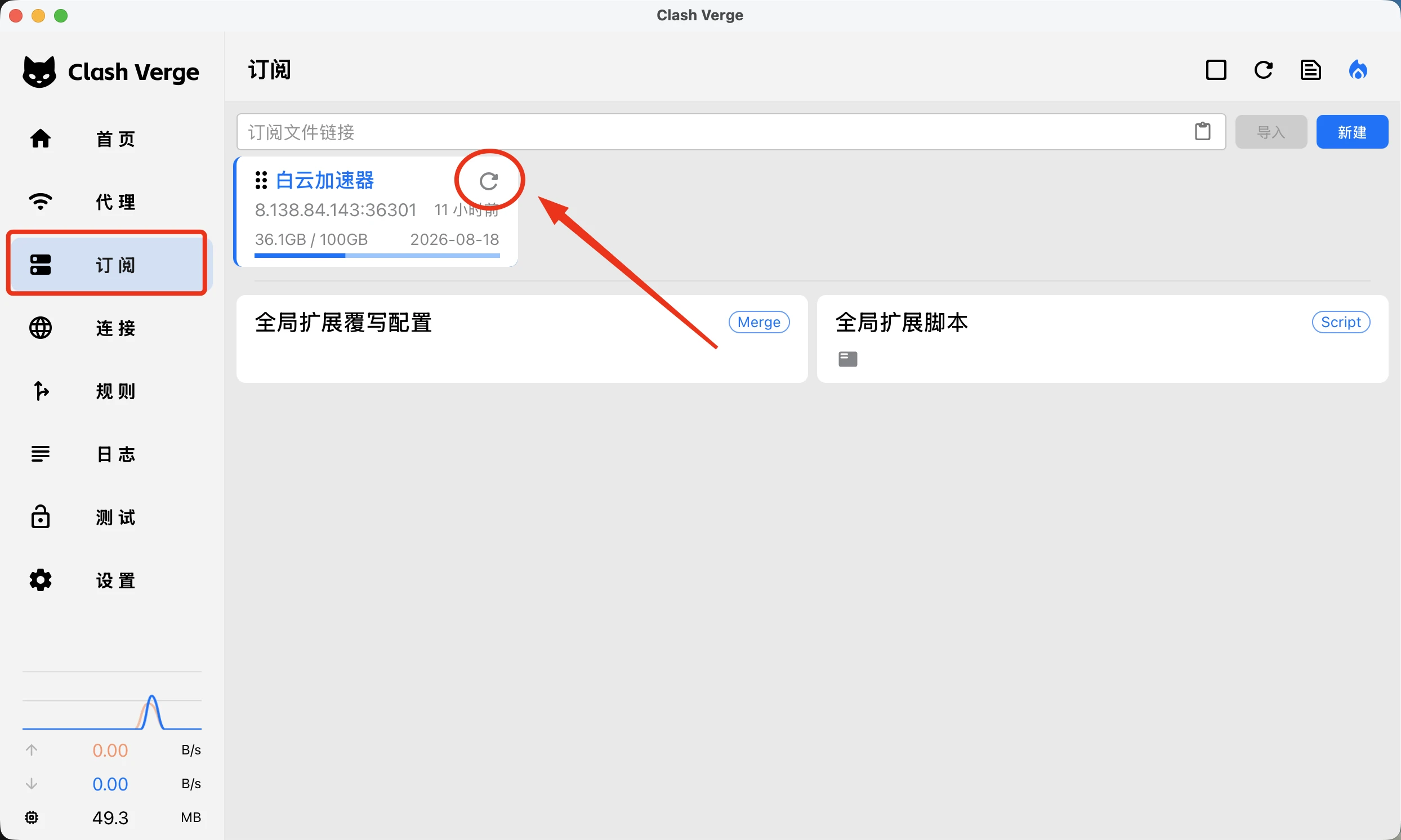Screen dimensions: 1401x840
Task: Click the 2026-08-18 expiry date
Action: (454, 239)
